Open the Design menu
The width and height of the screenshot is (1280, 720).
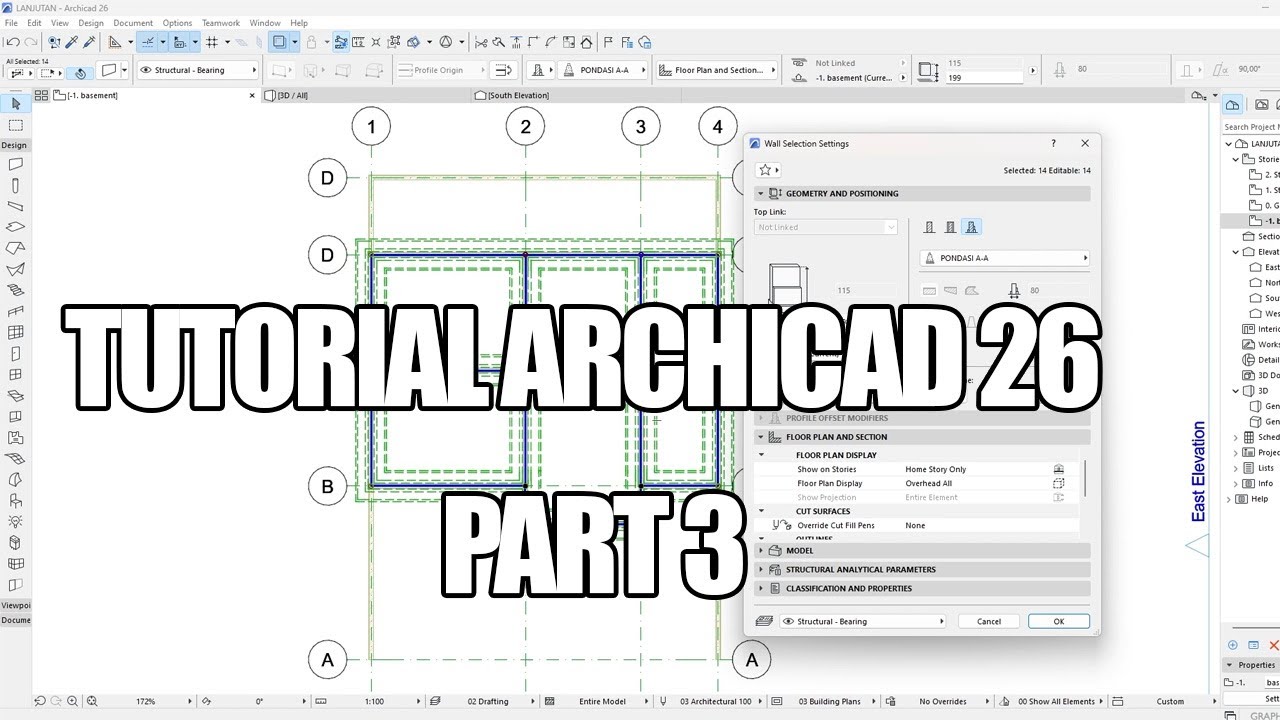pos(91,22)
